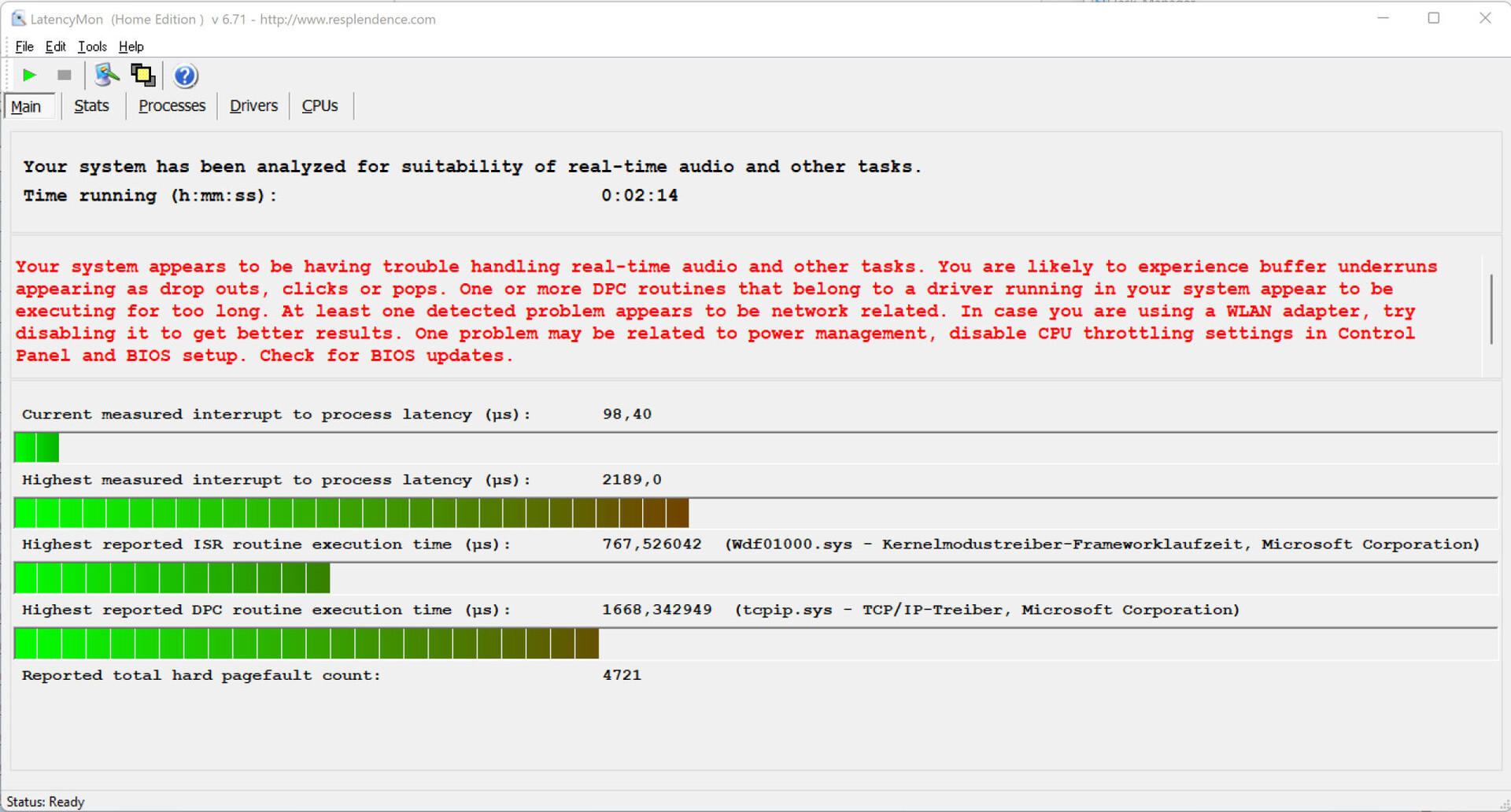Image resolution: width=1511 pixels, height=812 pixels.
Task: Switch to the Stats tab
Action: [91, 105]
